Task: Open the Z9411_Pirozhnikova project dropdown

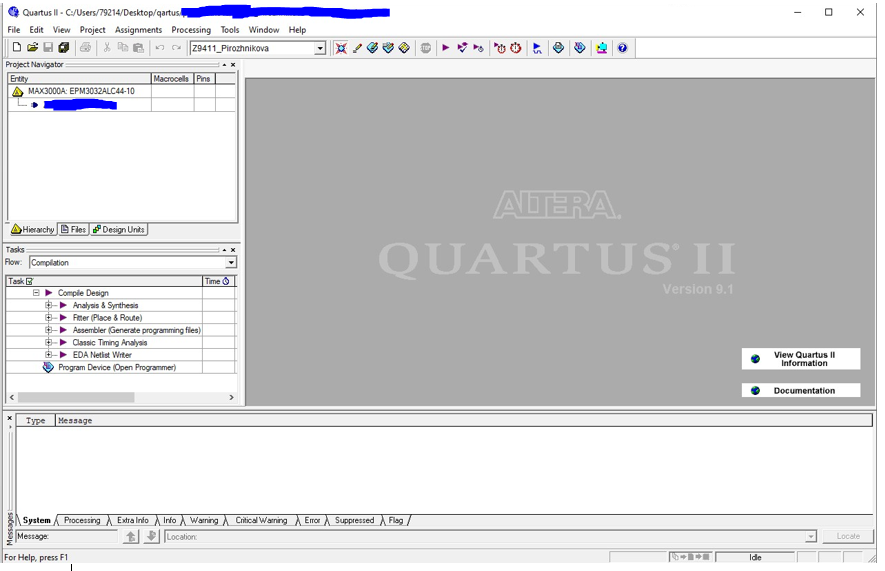Action: click(320, 49)
